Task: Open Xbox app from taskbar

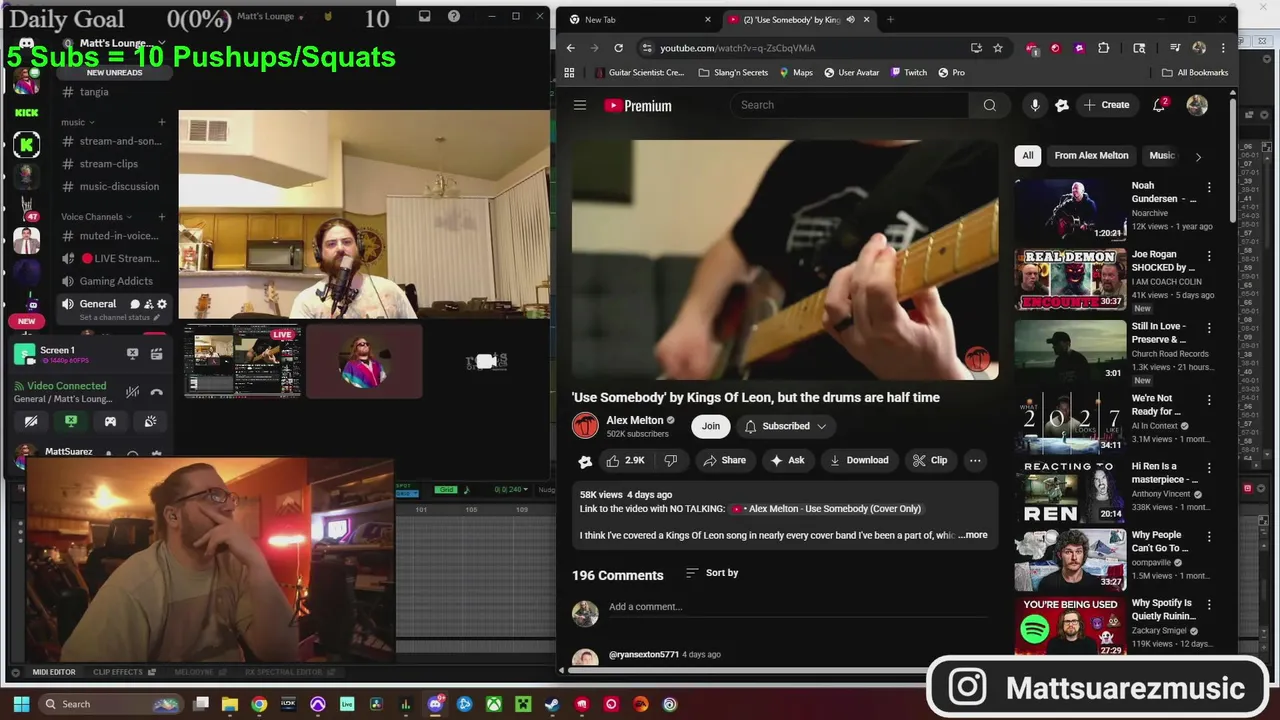Action: pos(494,704)
